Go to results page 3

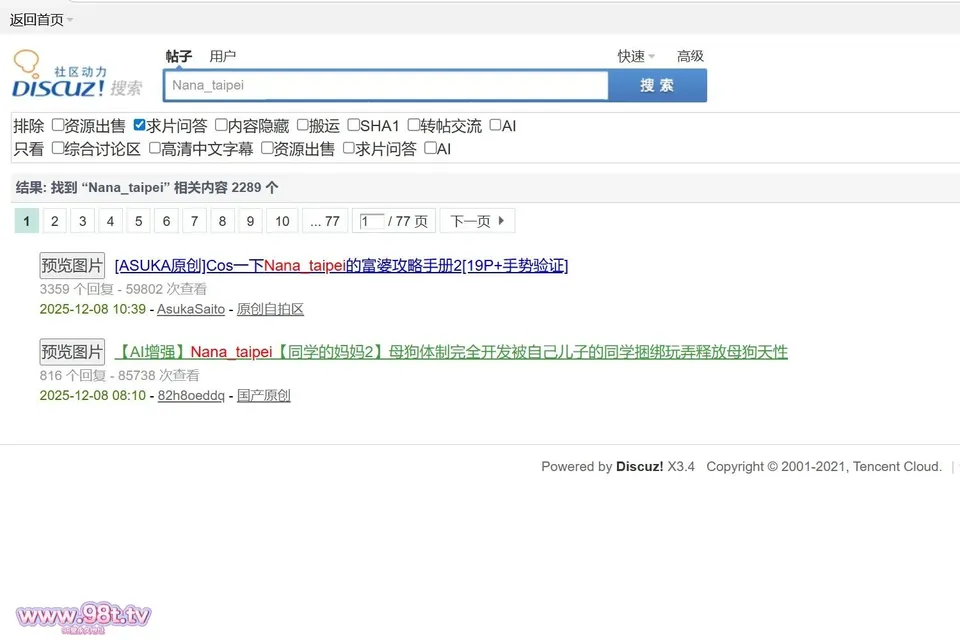[x=83, y=221]
